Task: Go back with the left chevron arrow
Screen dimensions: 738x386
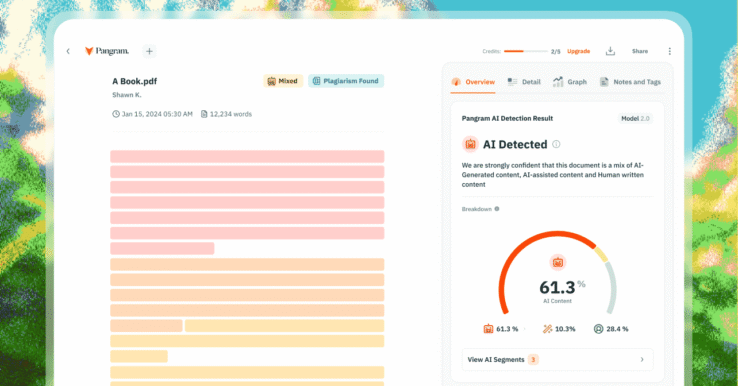Action: pyautogui.click(x=68, y=51)
